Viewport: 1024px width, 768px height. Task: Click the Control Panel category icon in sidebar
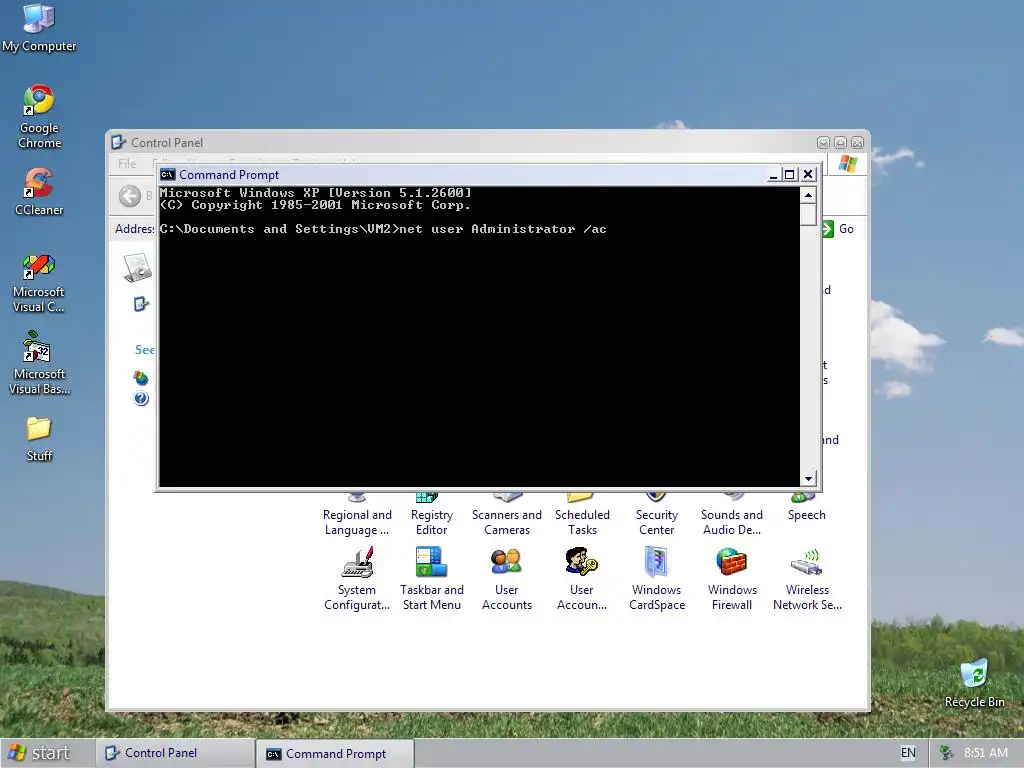click(x=138, y=267)
